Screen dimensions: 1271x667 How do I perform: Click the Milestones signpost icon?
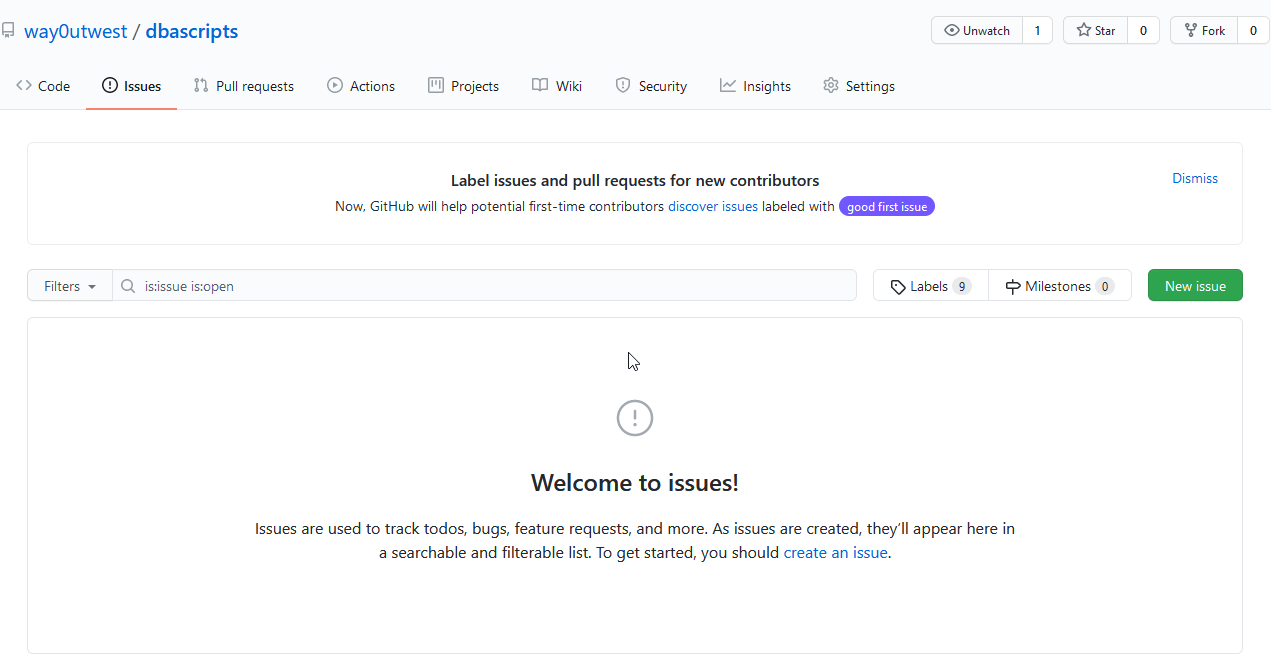1013,286
